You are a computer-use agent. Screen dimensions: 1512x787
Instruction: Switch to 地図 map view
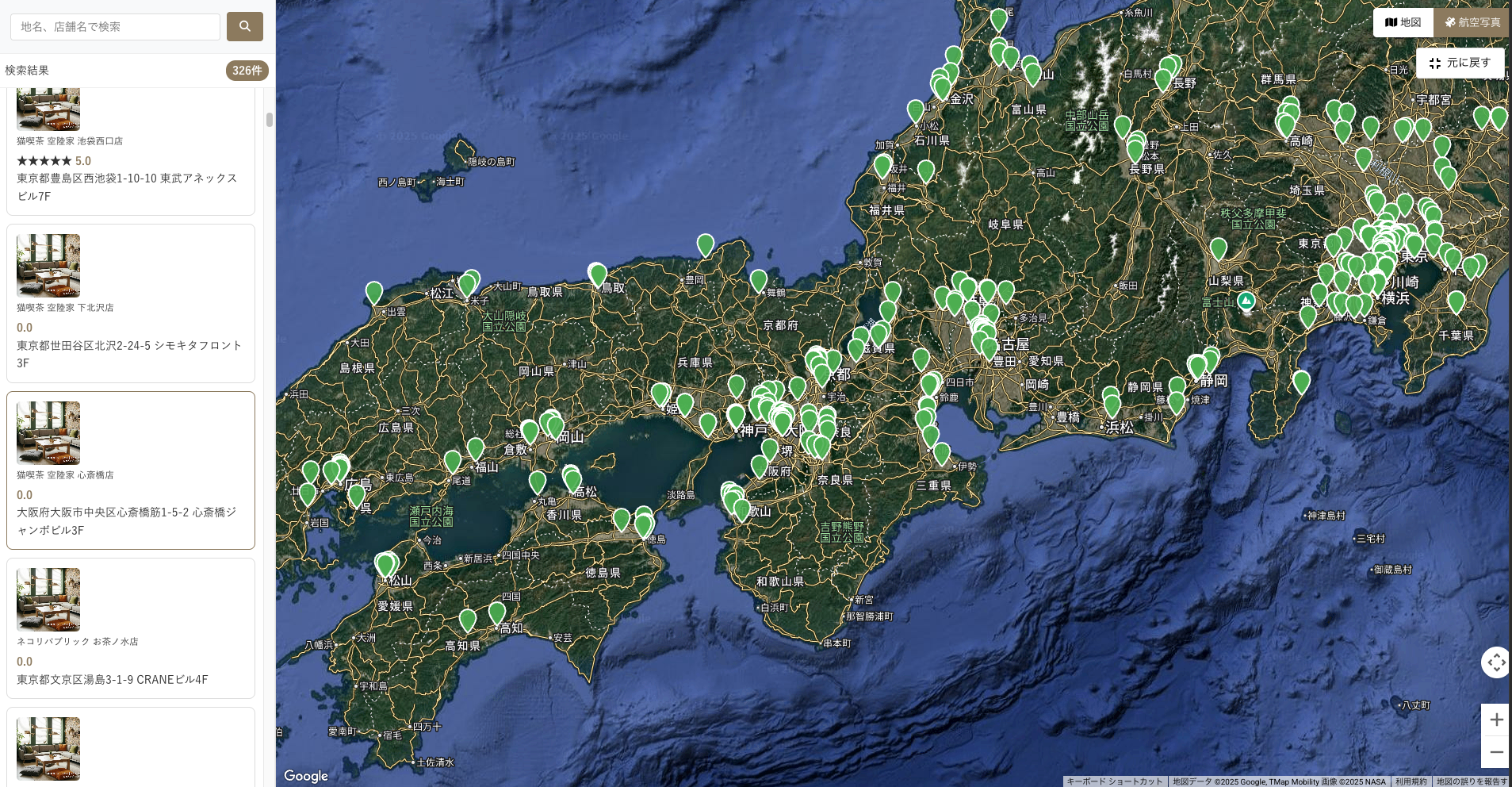[1403, 22]
